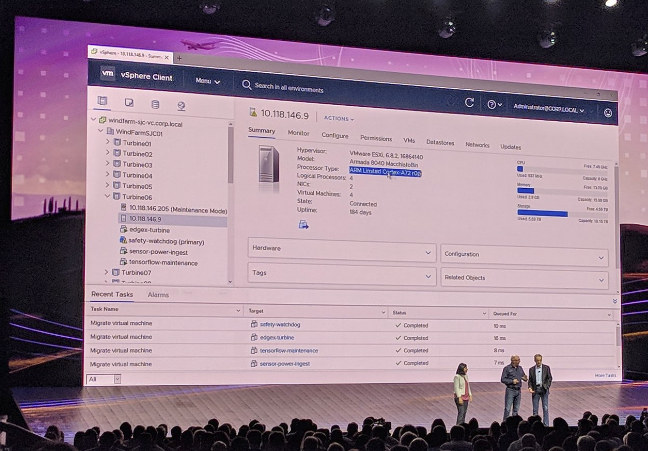The width and height of the screenshot is (648, 451).
Task: Expand the Turbine01 tree node
Action: click(x=107, y=141)
